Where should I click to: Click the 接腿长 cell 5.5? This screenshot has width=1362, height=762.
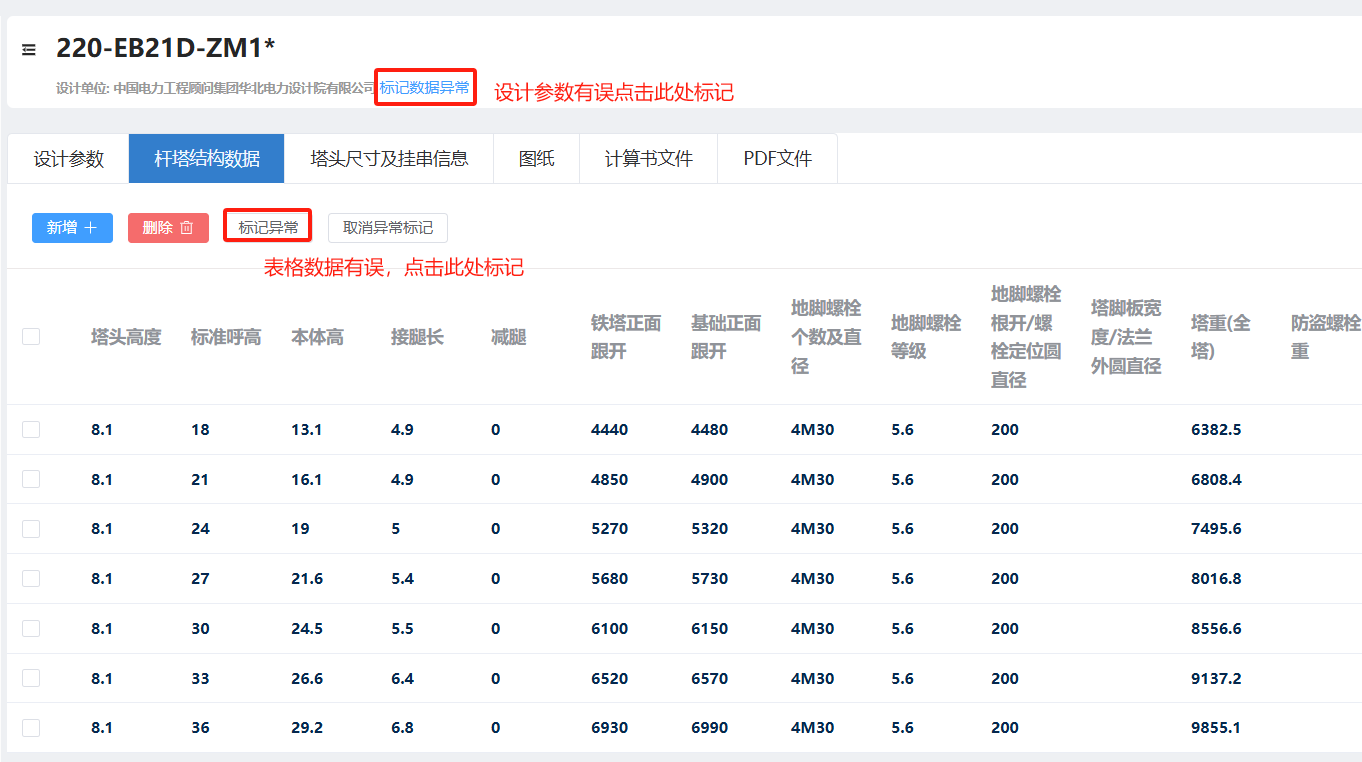[x=402, y=628]
